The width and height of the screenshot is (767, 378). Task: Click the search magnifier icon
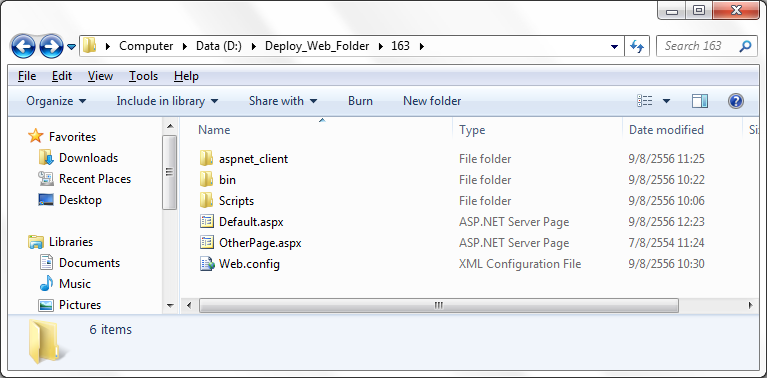point(744,46)
